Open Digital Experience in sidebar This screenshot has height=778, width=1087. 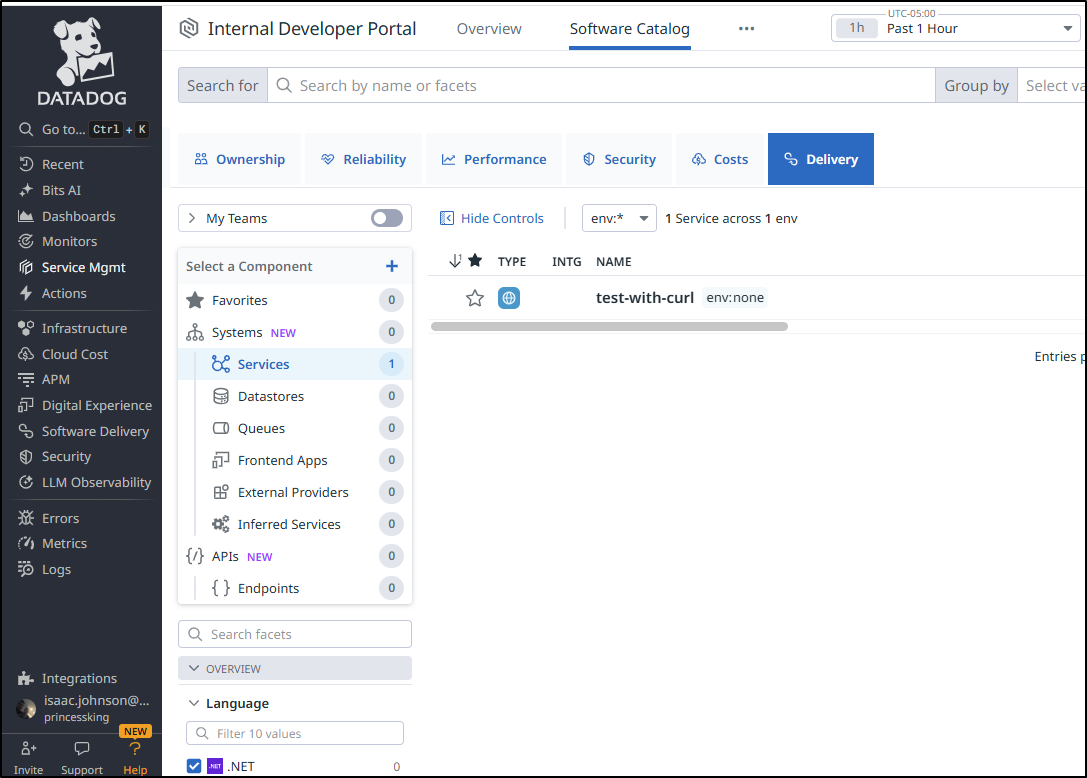click(85, 406)
